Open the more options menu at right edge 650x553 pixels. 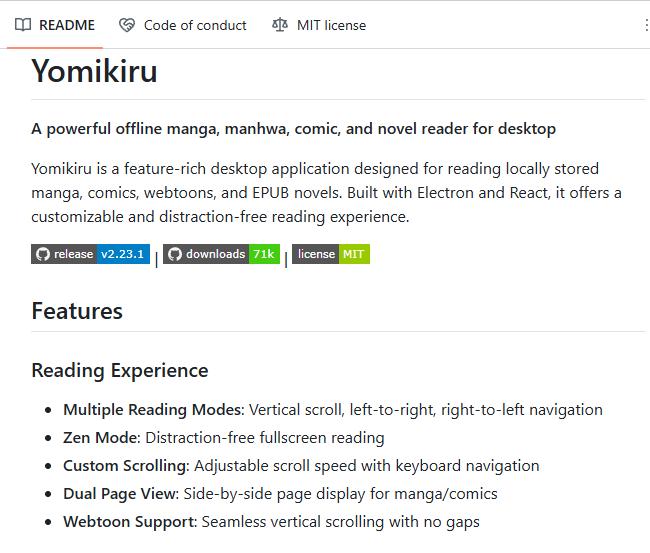[x=645, y=25]
